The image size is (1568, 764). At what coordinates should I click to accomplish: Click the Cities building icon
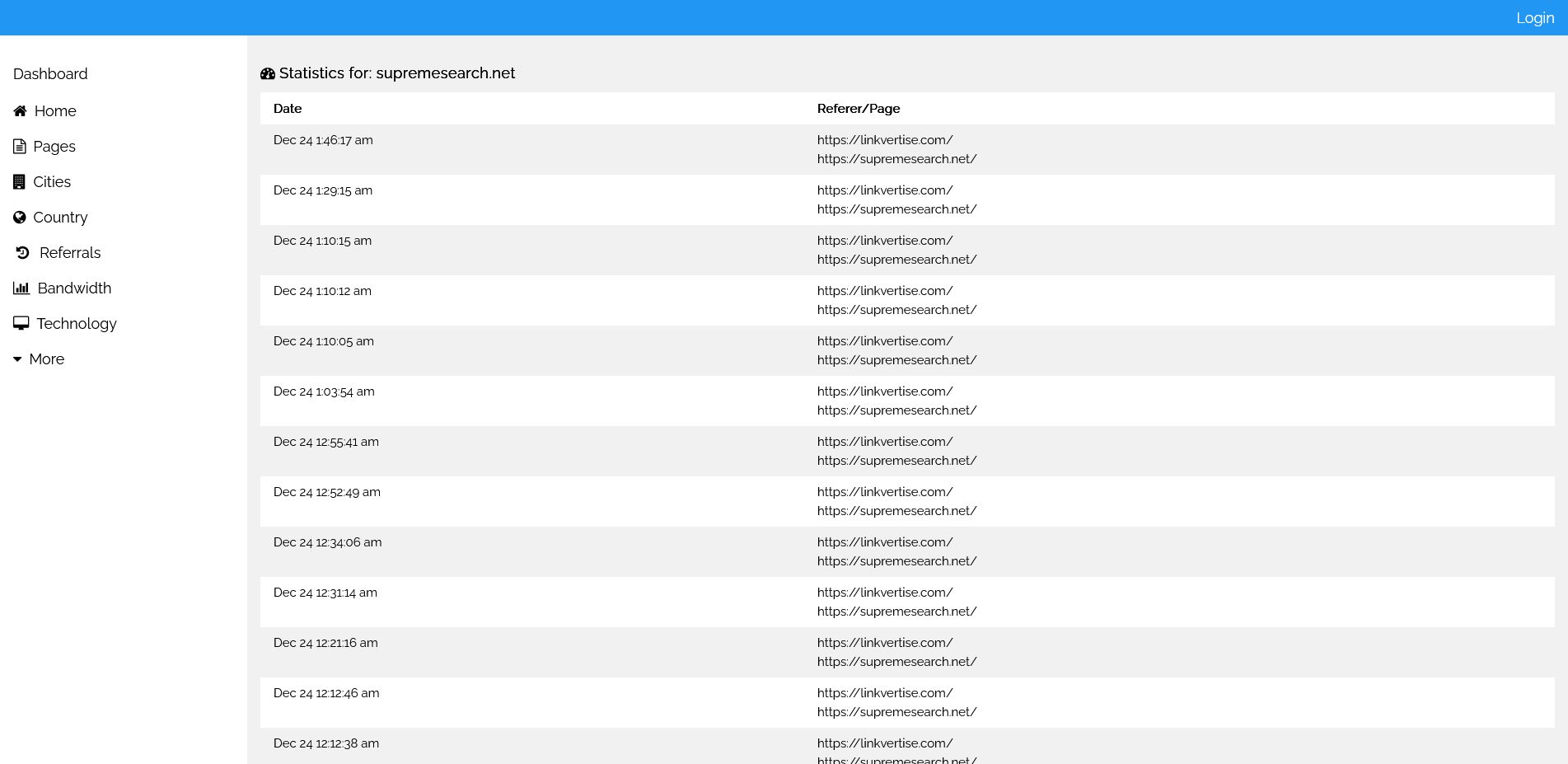tap(19, 182)
